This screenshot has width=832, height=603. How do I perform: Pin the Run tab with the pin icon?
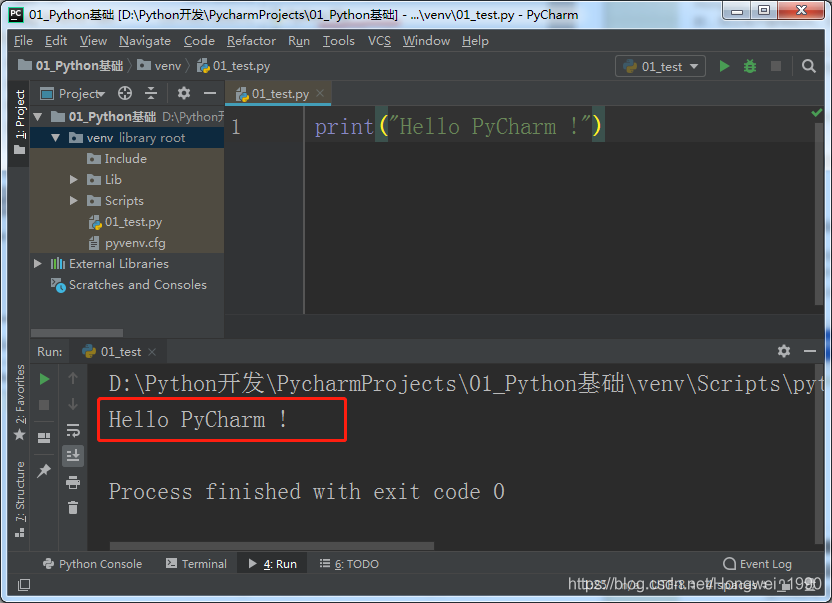coord(44,470)
